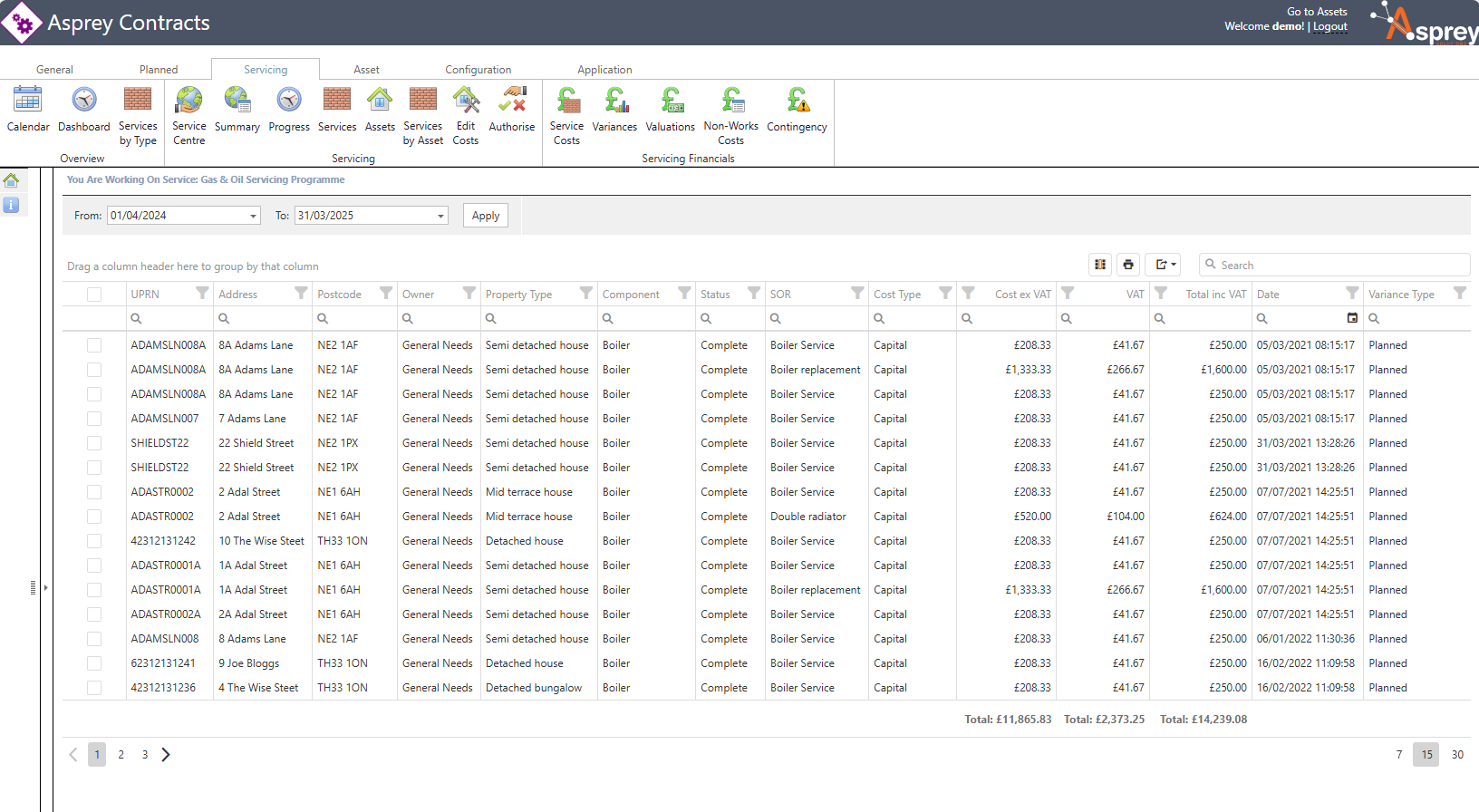Switch to the Configuration tab
This screenshot has height=812, width=1479.
pyautogui.click(x=478, y=70)
